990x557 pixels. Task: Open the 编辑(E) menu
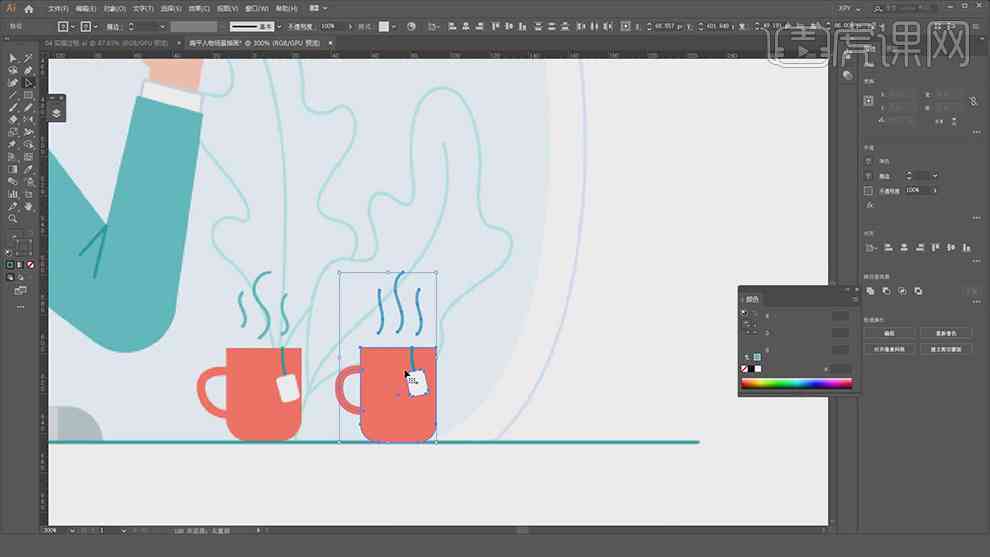pyautogui.click(x=86, y=9)
